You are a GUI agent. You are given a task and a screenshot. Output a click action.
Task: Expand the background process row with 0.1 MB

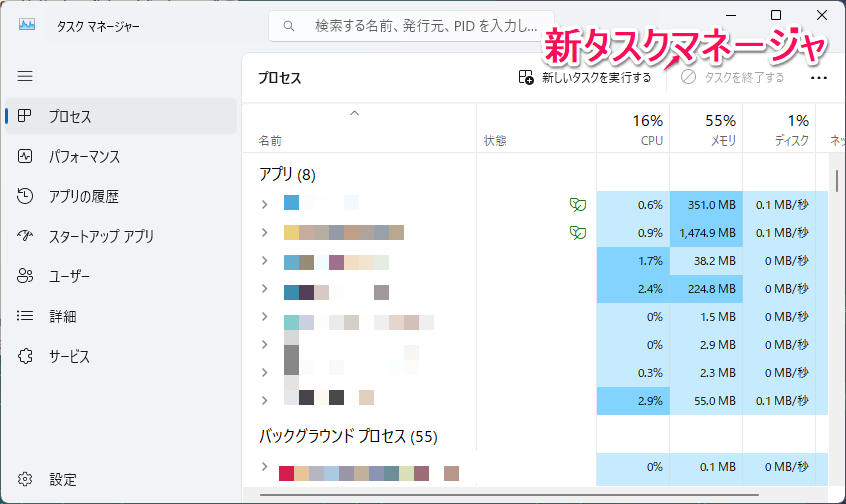tap(264, 467)
